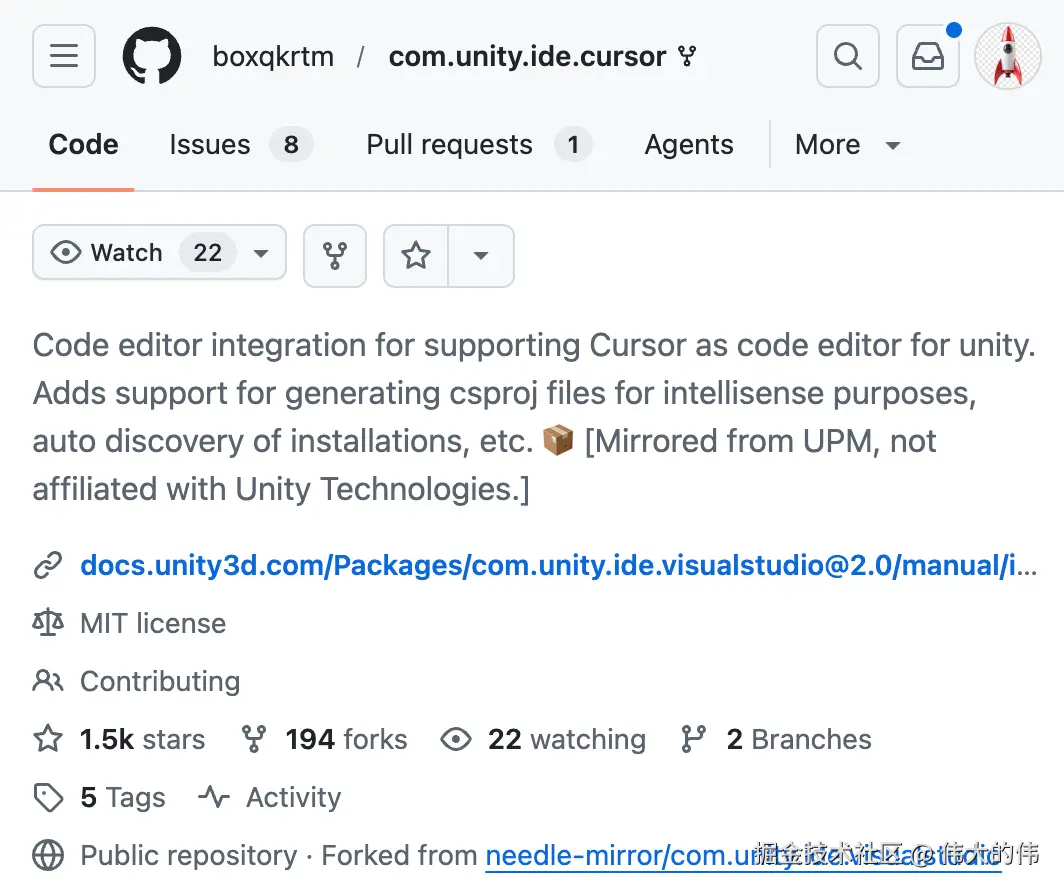This screenshot has height=892, width=1064.
Task: Open the notifications inbox icon
Action: click(927, 56)
